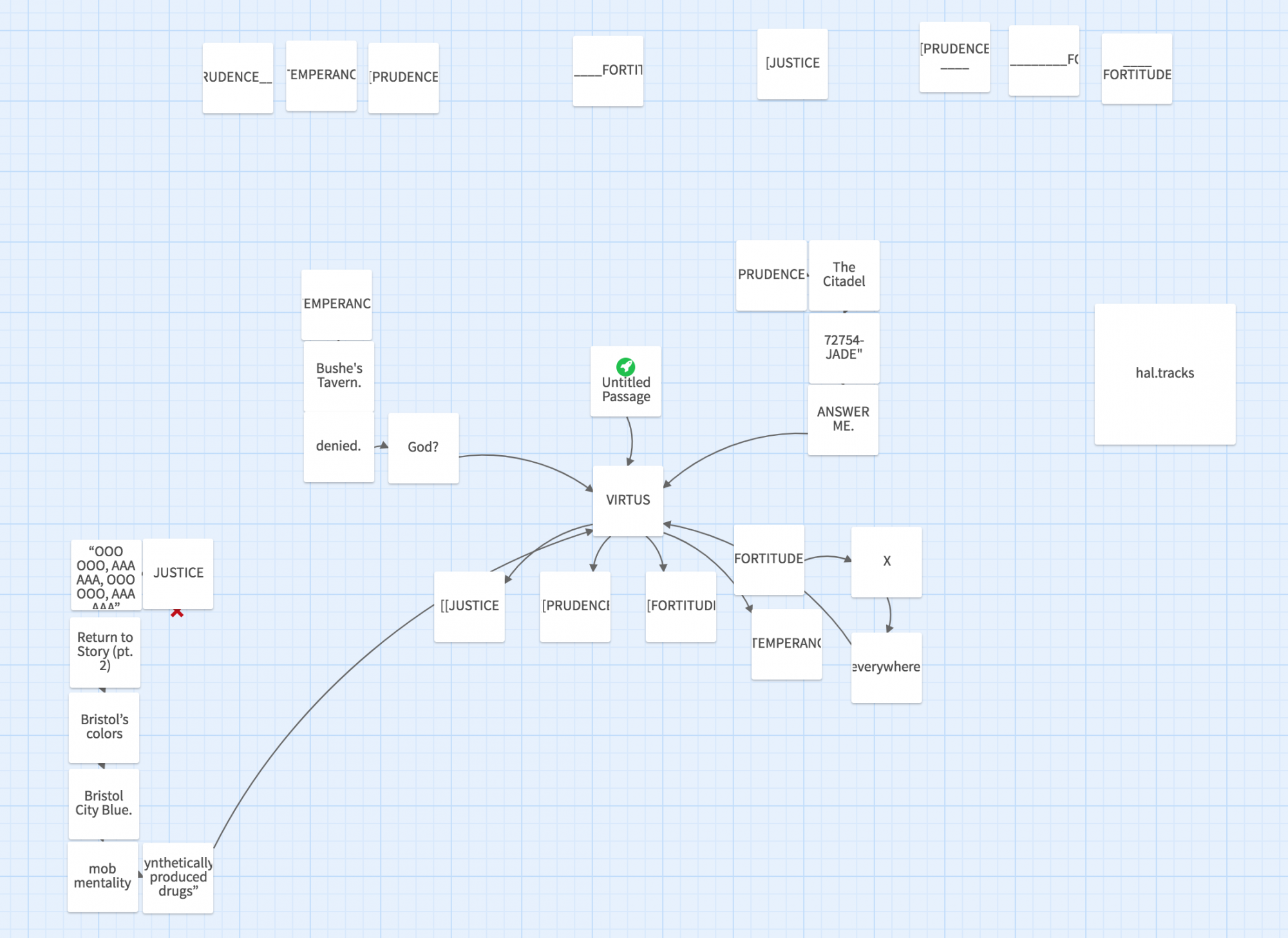Select the [PRUDENCE card between [[JUSTICE and [FORTITUDI
1288x938 pixels.
574,606
